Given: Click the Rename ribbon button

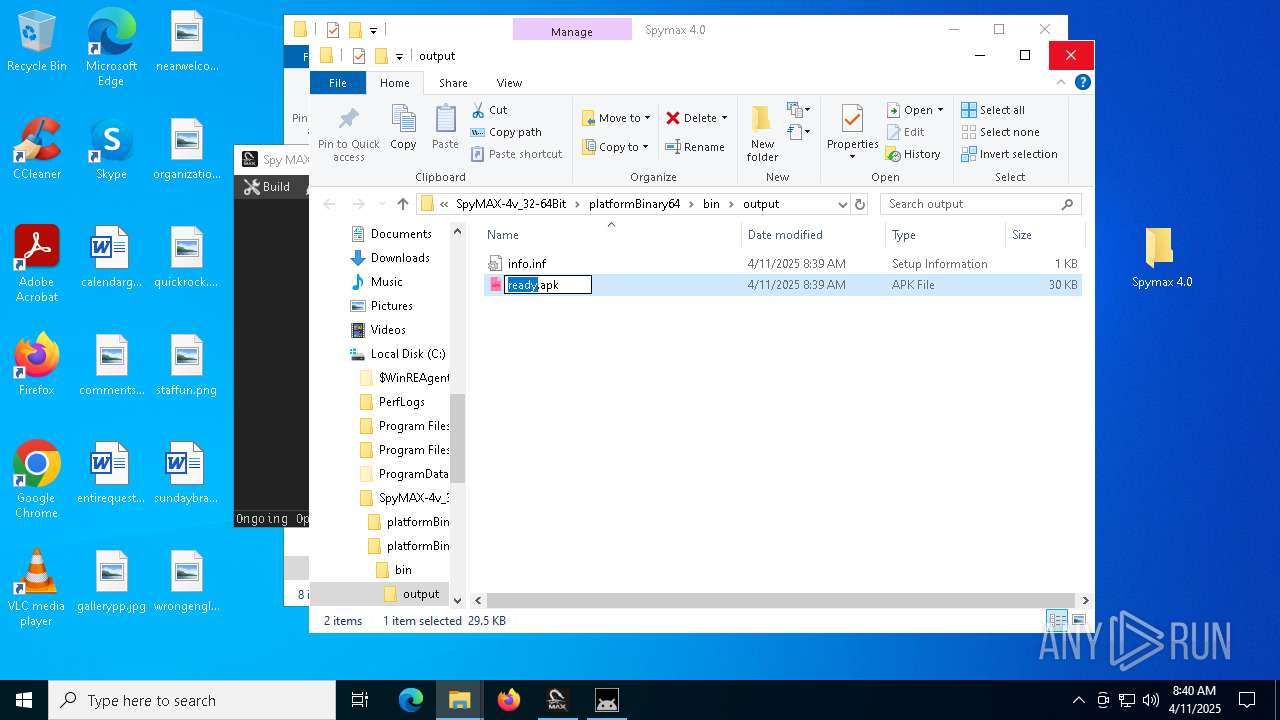Looking at the screenshot, I should 695,147.
